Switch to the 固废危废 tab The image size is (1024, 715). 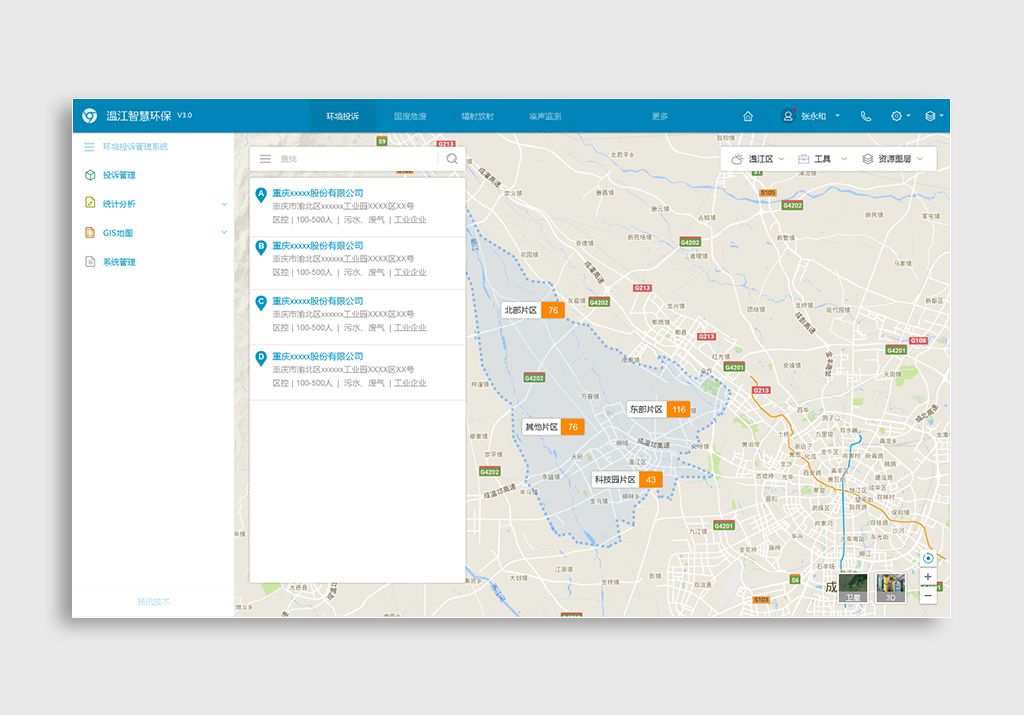pos(410,116)
